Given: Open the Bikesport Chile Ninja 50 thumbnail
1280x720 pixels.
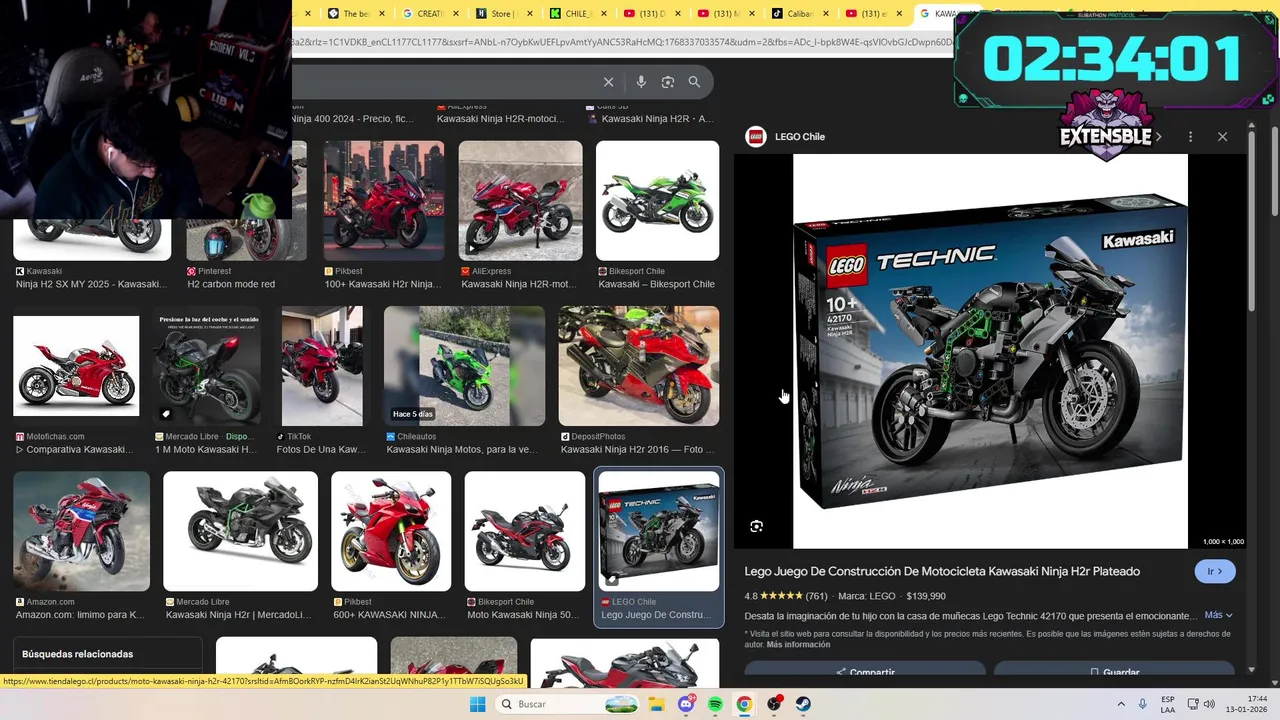Looking at the screenshot, I should coord(525,532).
